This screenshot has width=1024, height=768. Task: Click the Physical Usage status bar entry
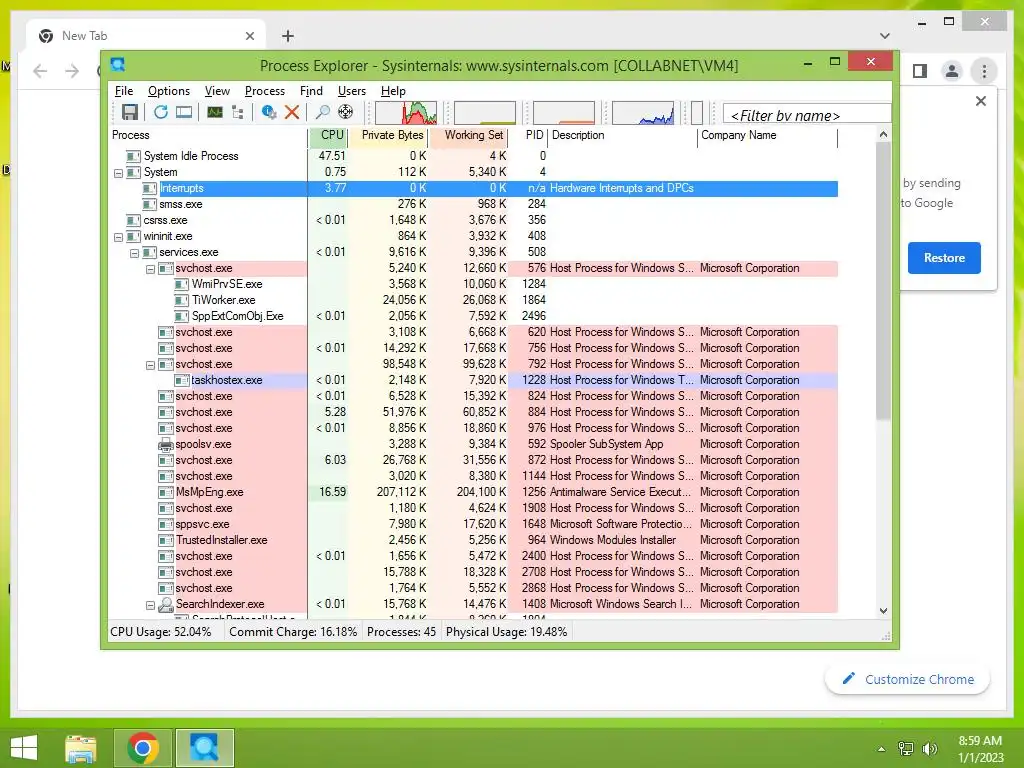(506, 632)
